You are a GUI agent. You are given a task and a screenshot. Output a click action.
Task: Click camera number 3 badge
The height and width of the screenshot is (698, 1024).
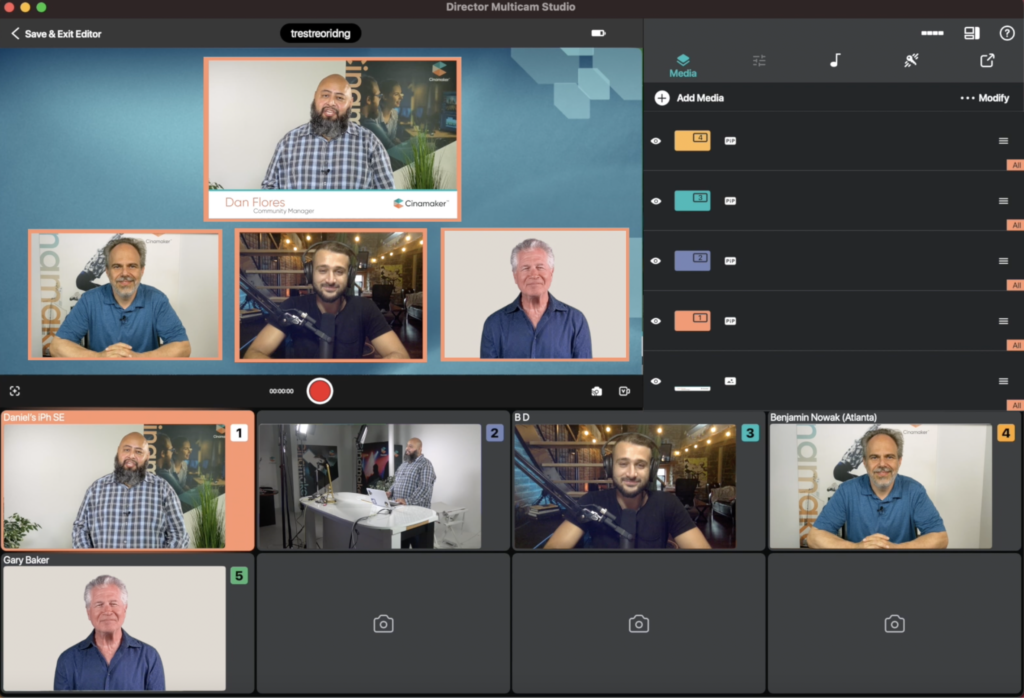(x=750, y=433)
